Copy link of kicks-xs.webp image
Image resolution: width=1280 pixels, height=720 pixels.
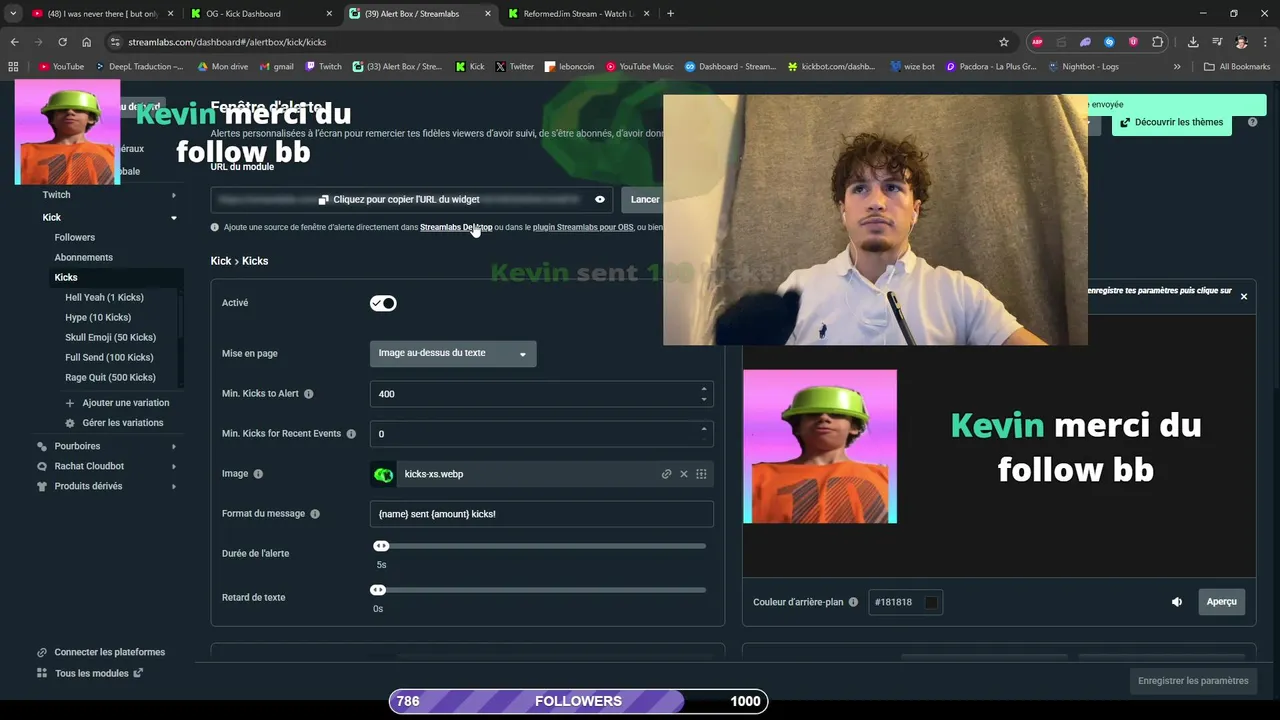[666, 474]
